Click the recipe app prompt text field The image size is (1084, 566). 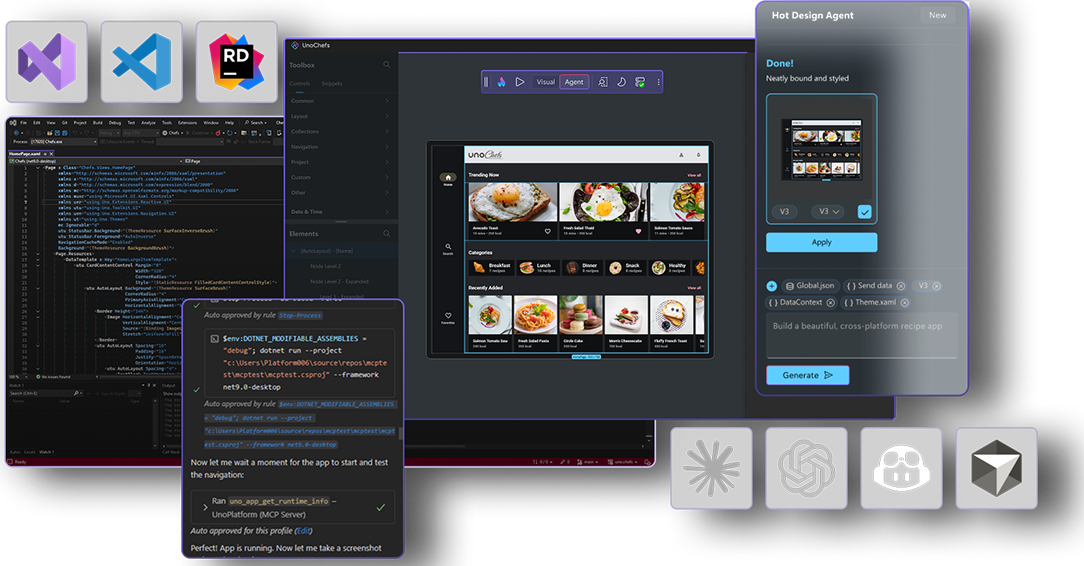click(861, 334)
